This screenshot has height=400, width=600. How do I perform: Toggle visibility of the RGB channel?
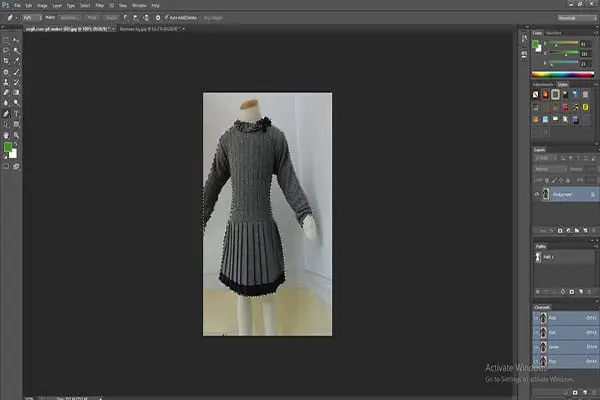(537, 315)
